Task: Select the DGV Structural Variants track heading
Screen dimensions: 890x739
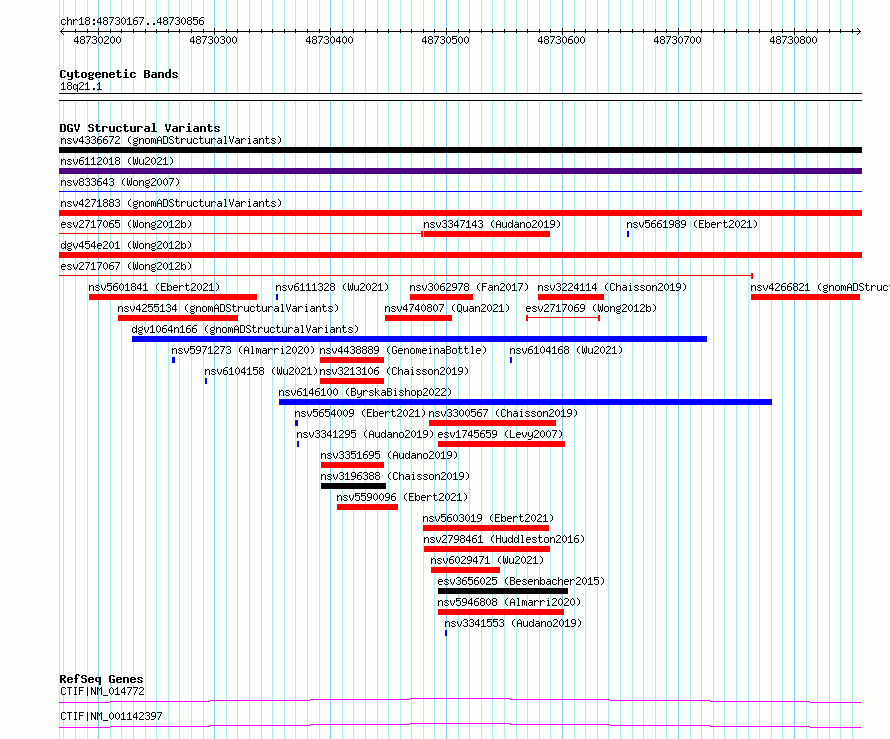Action: pos(140,128)
